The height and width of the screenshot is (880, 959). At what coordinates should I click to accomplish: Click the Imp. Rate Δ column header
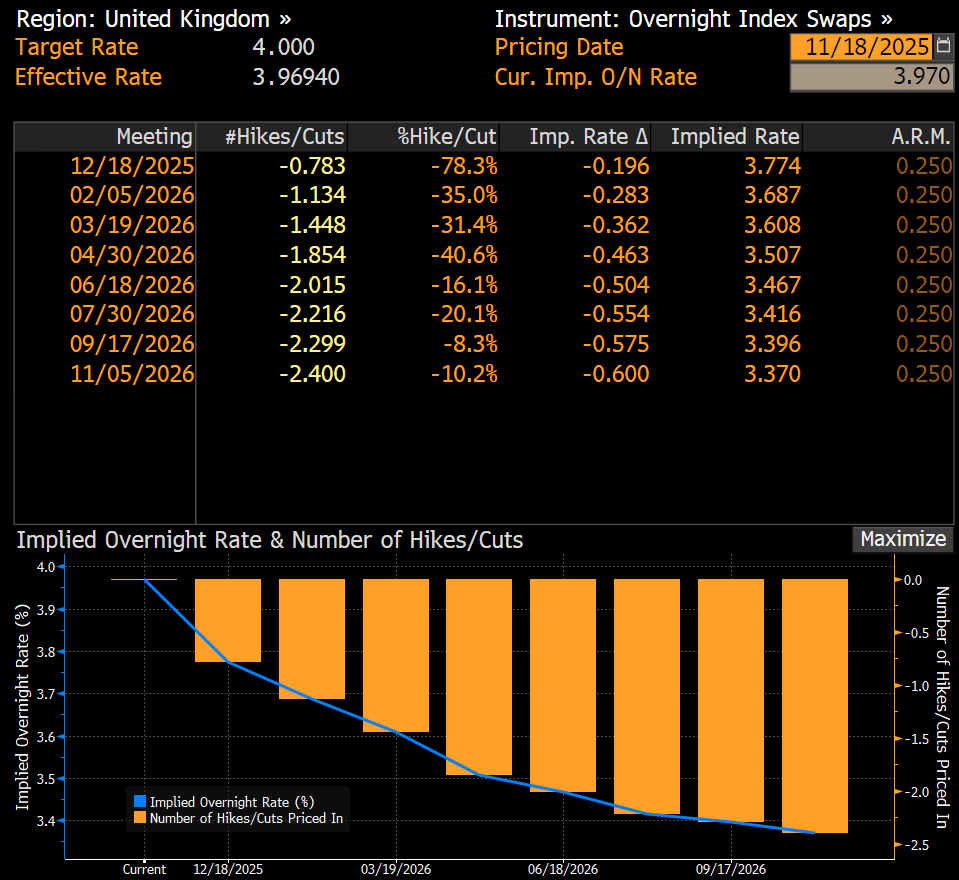589,137
